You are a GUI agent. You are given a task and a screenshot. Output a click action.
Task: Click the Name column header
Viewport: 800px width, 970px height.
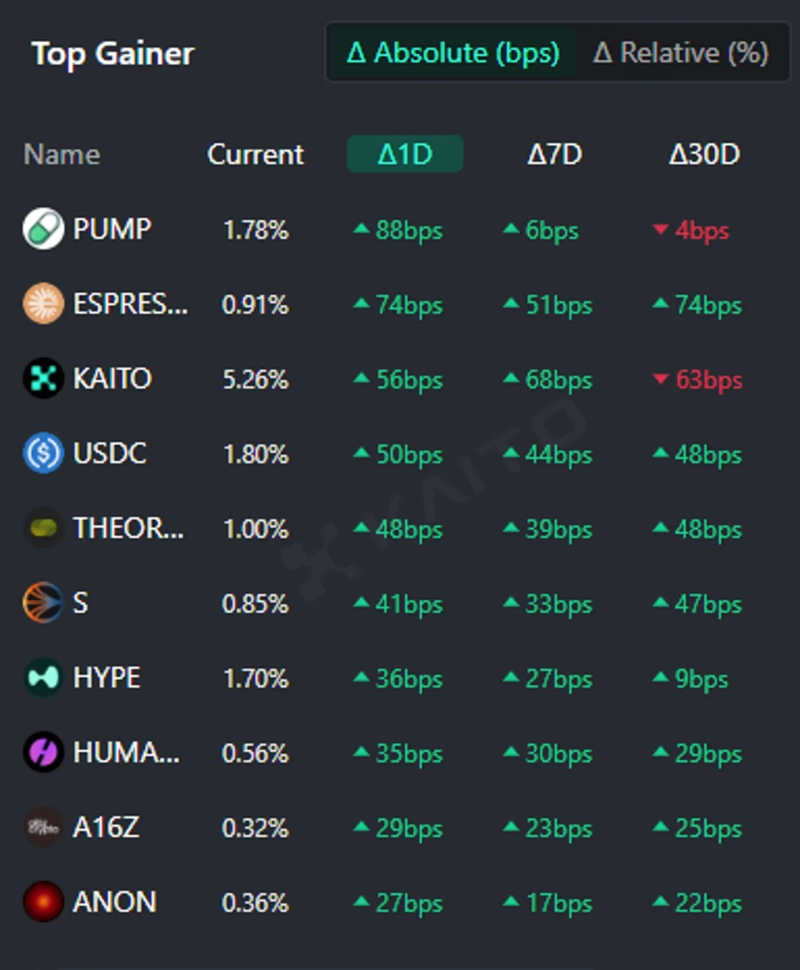(x=61, y=154)
